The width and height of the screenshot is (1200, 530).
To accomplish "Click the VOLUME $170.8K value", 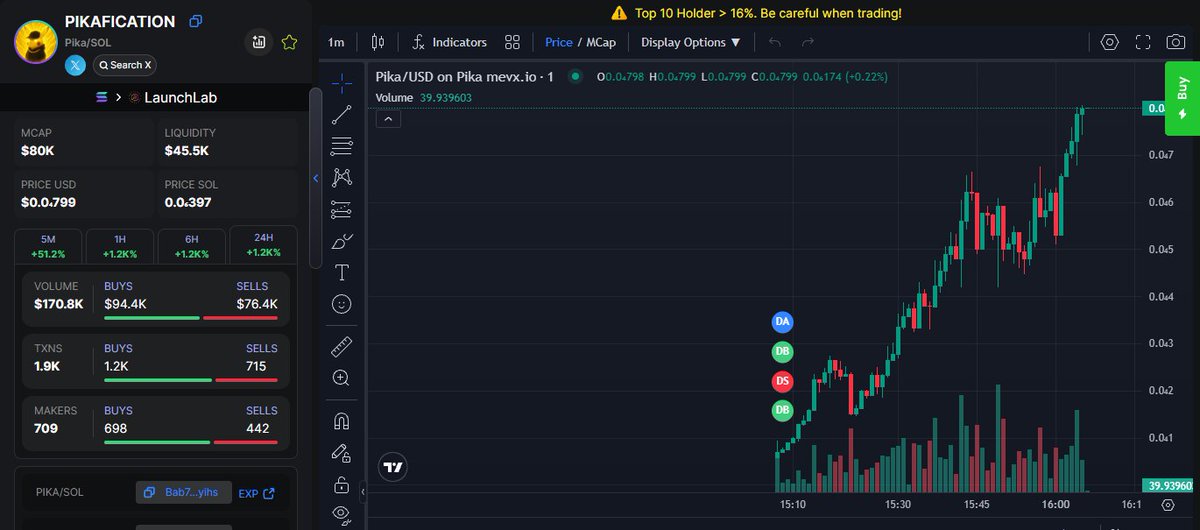I will tap(59, 304).
